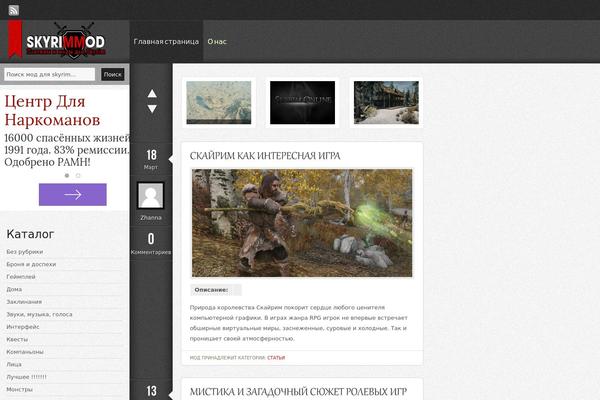
Task: Click the ad text Одобрено РАМН!
Action: click(47, 162)
